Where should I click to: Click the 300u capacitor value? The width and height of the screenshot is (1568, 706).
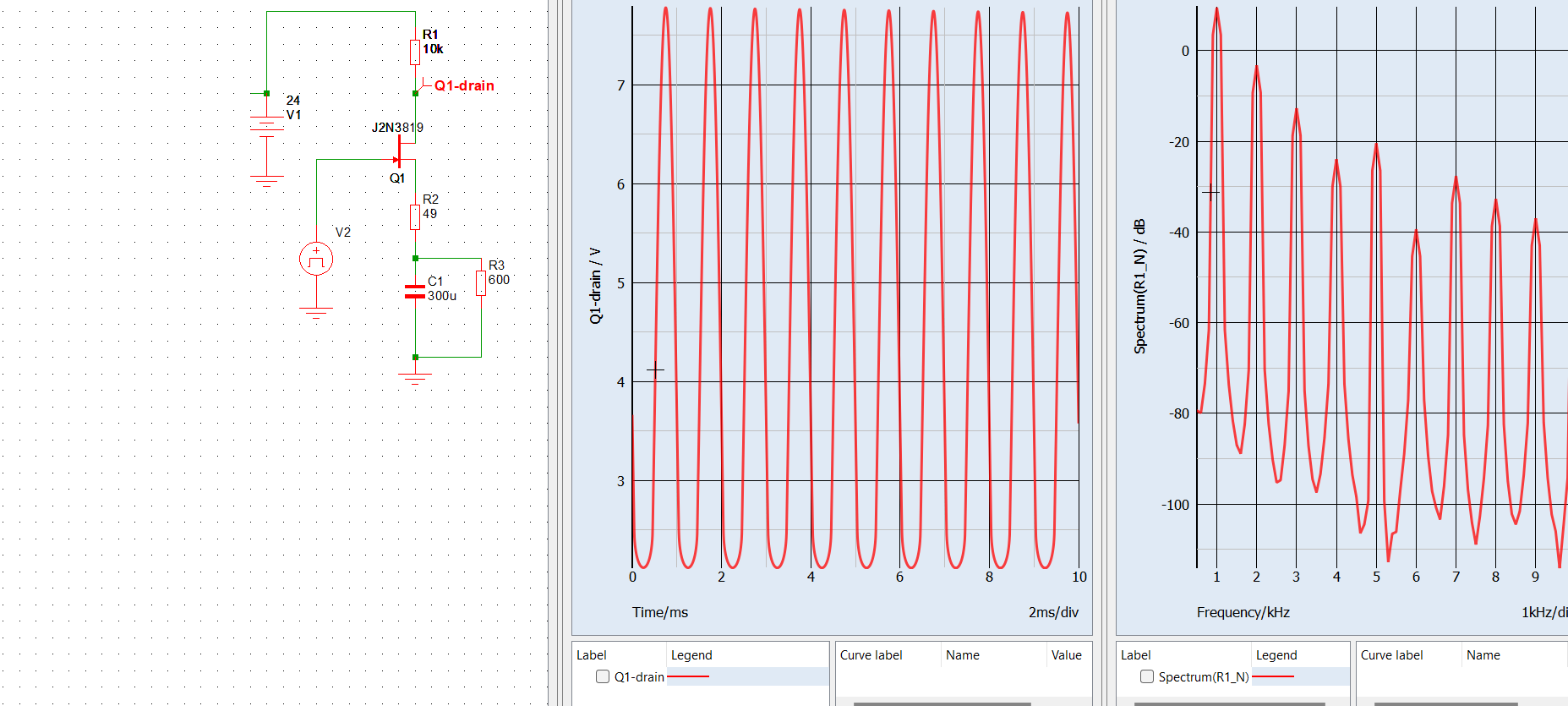442,296
